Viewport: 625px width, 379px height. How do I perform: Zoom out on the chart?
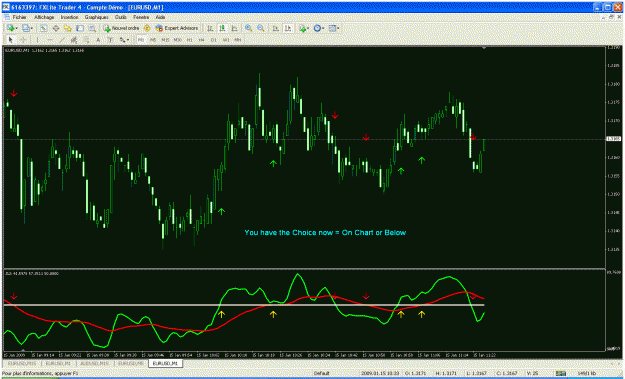[261, 28]
